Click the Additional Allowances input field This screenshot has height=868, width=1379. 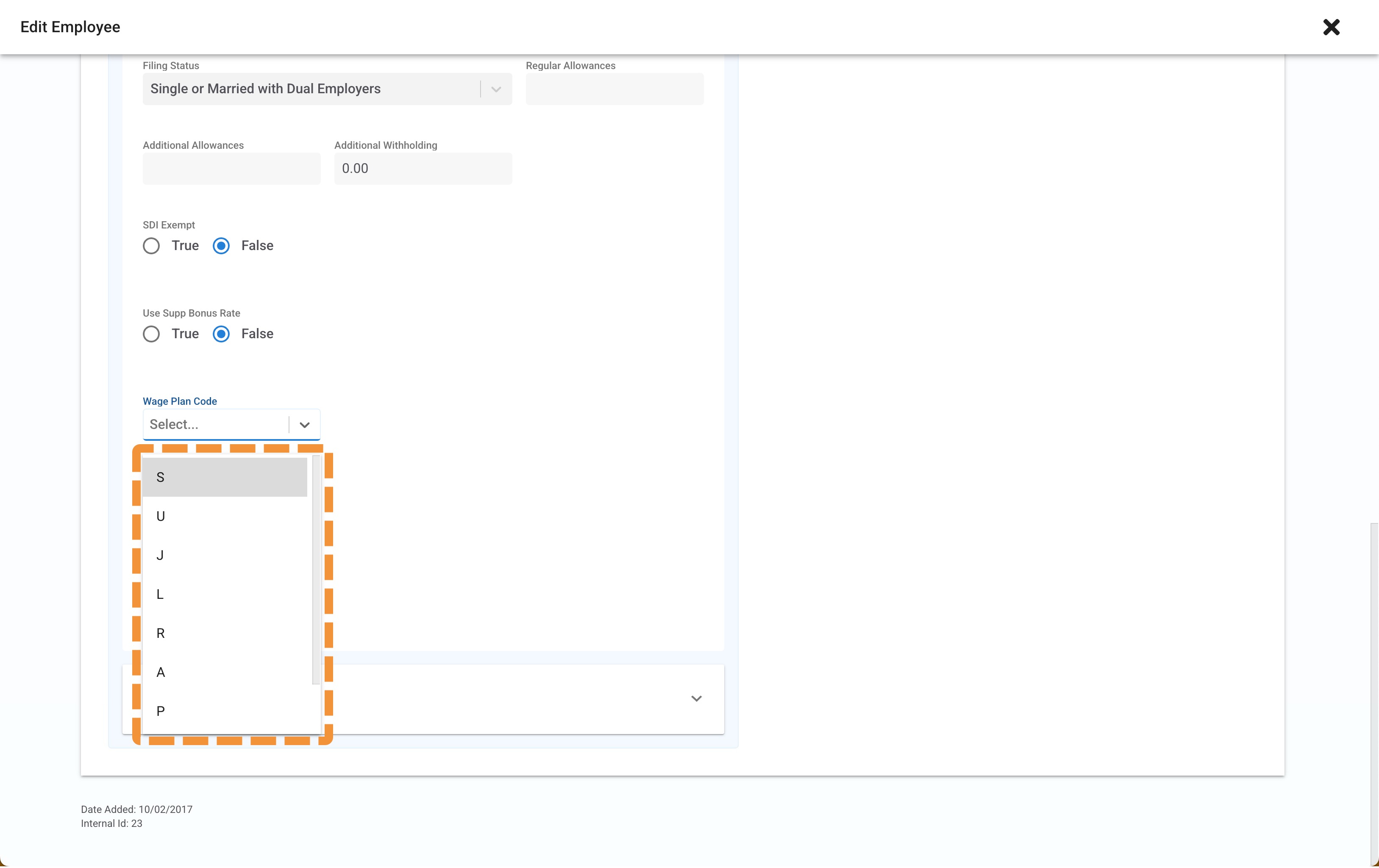pos(231,168)
